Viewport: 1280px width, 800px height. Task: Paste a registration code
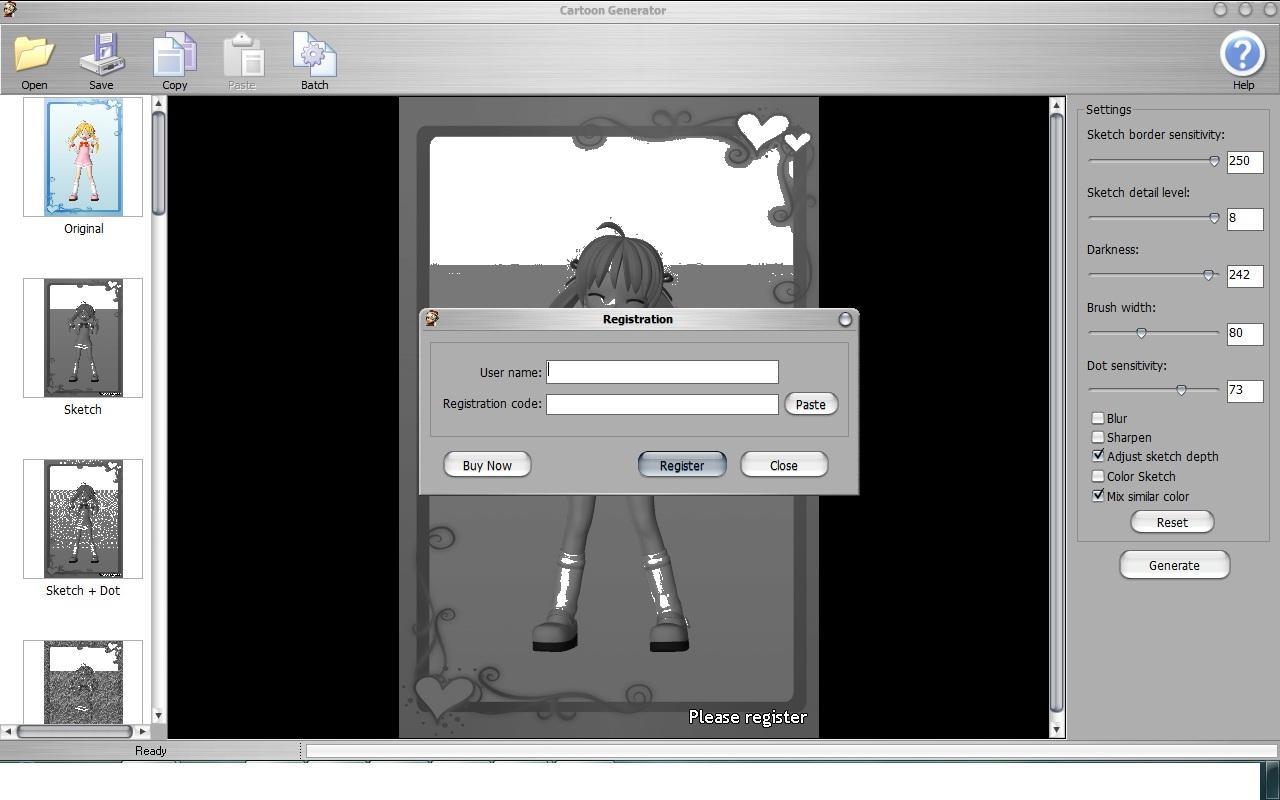tap(810, 404)
